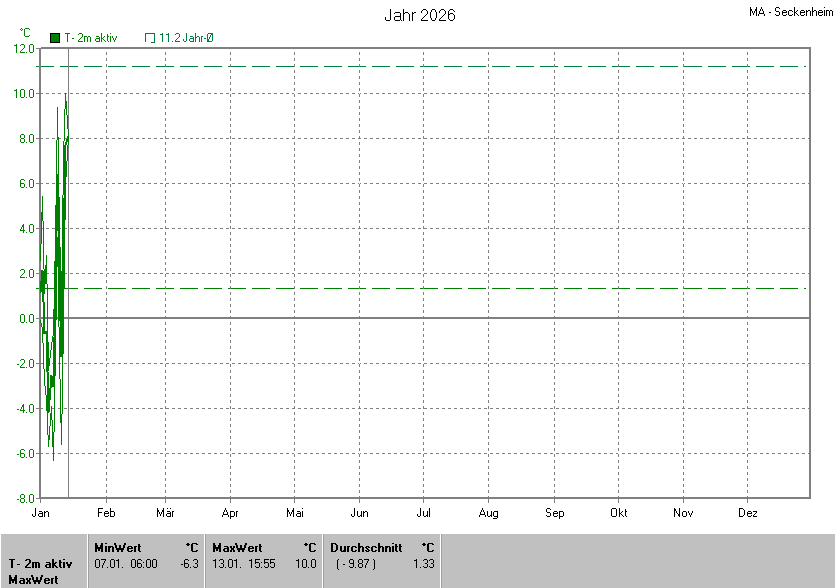Click the green T- 2m aktiv legend swatch

(x=55, y=38)
